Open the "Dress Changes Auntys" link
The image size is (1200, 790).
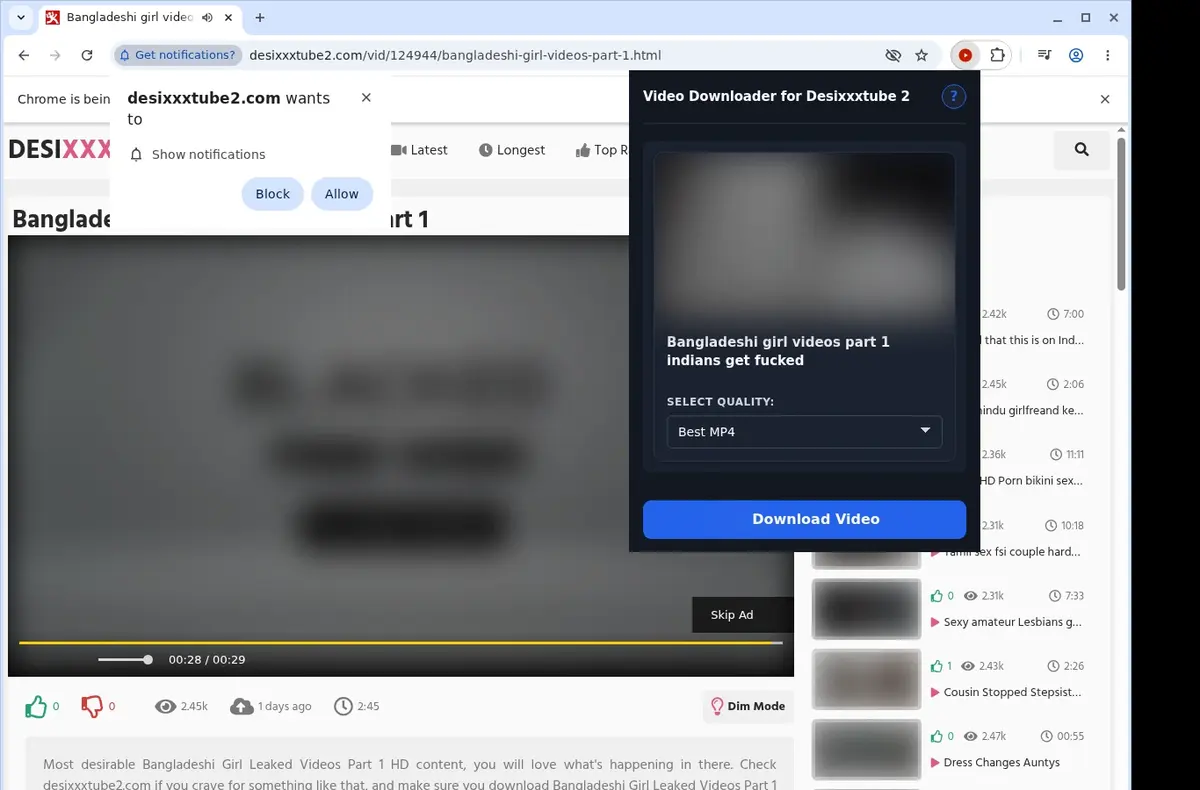coord(1001,762)
